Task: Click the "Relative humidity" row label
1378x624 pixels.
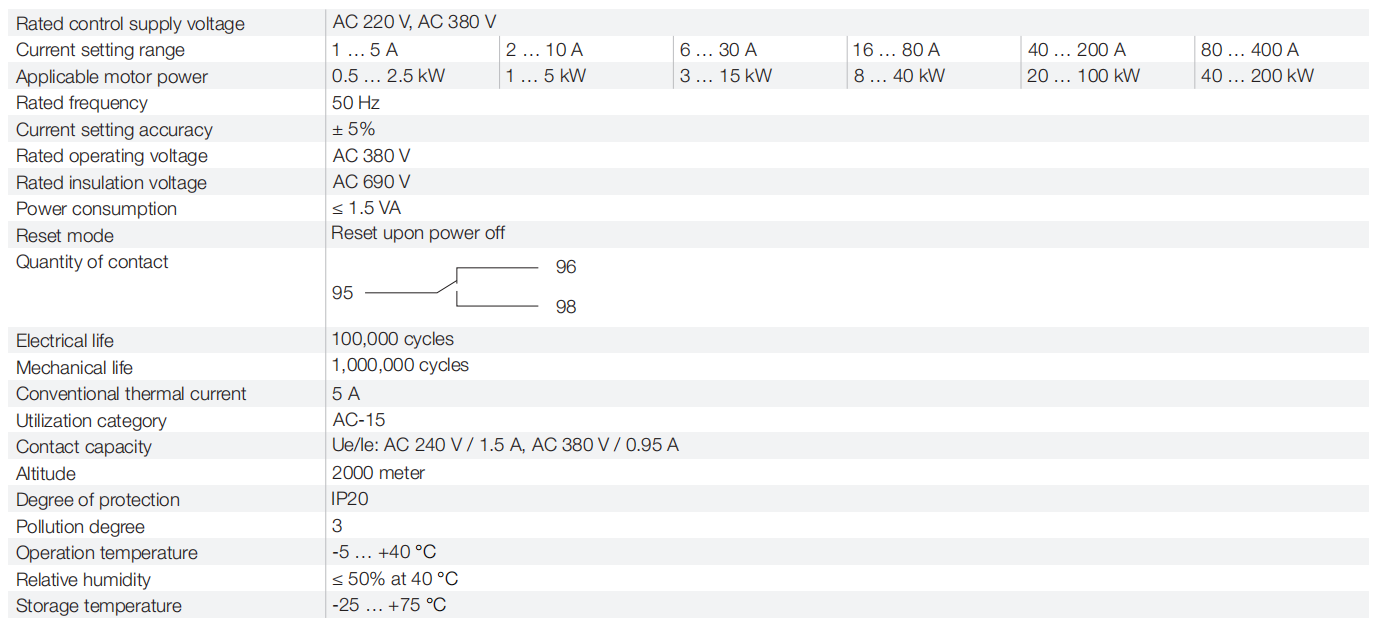Action: pyautogui.click(x=83, y=580)
